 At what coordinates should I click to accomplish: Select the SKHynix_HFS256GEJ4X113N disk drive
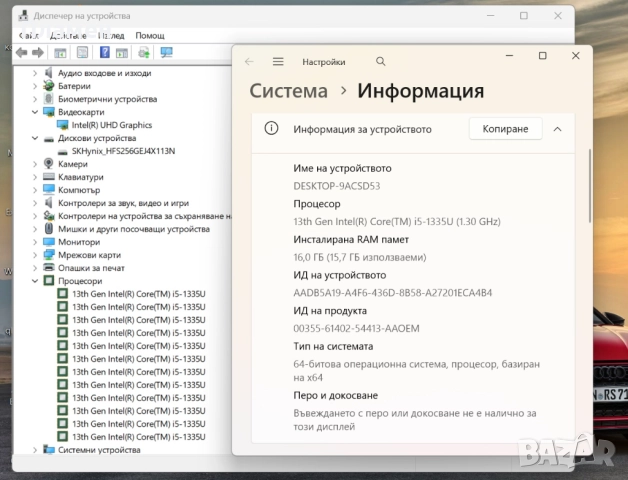tap(122, 151)
